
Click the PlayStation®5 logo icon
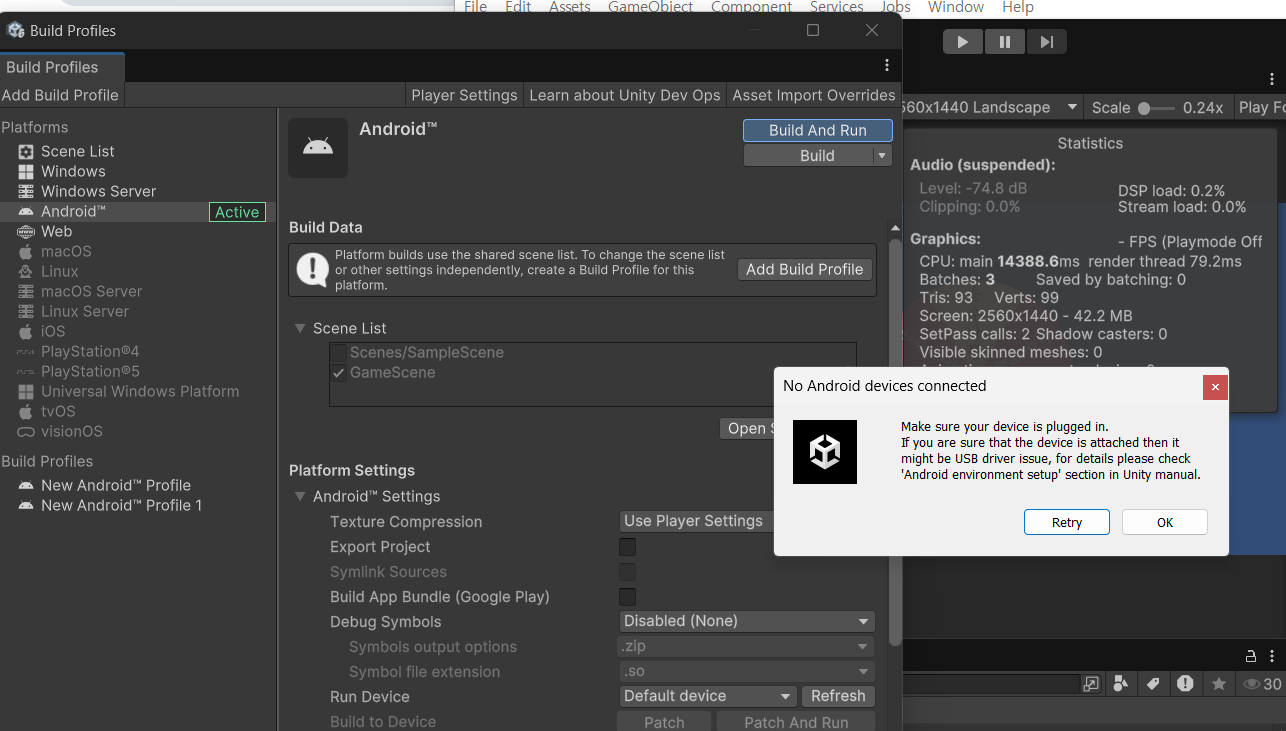click(x=25, y=371)
